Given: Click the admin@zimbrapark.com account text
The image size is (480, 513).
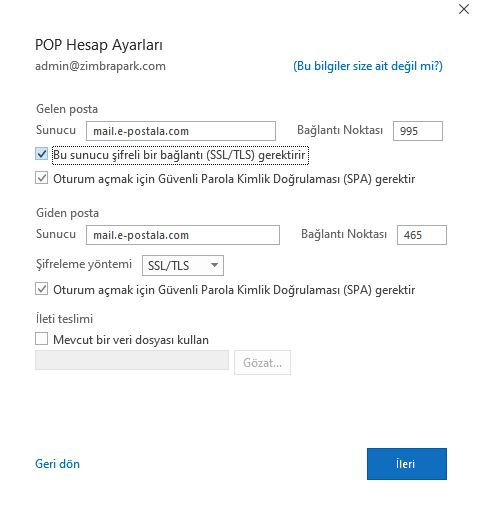Looking at the screenshot, I should click(x=100, y=66).
